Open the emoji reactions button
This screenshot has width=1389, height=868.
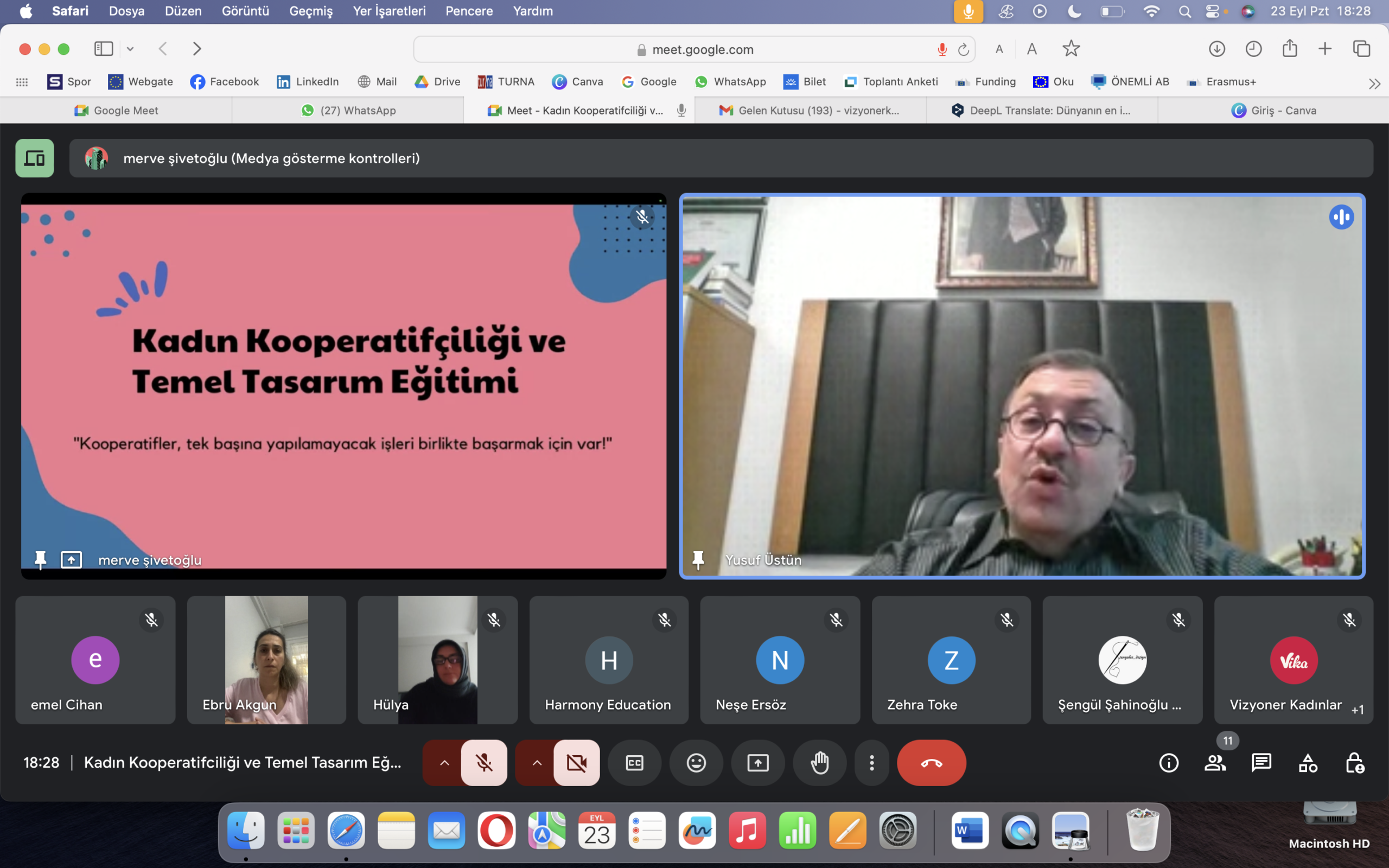tap(696, 763)
